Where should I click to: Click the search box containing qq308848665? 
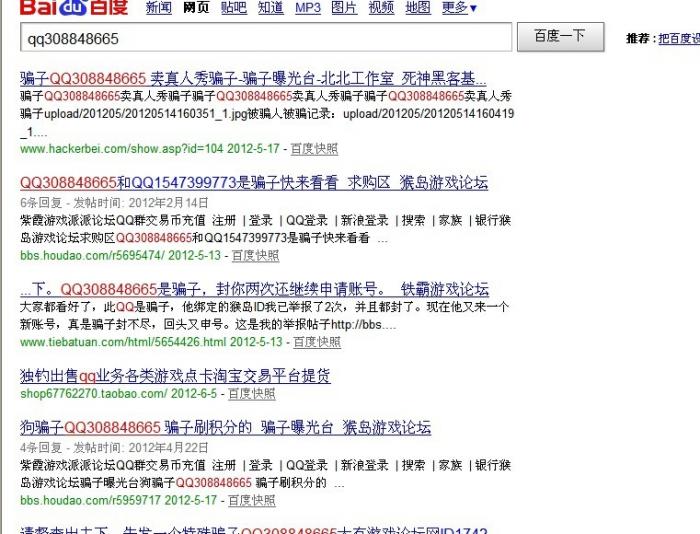(266, 38)
